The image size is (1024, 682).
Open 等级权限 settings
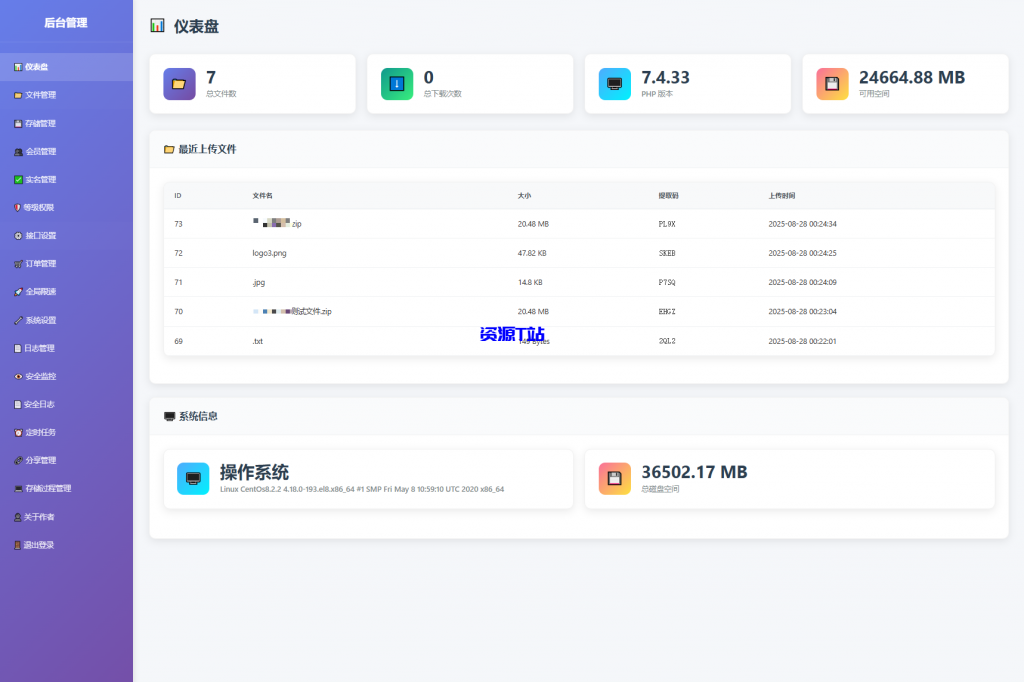[45, 207]
